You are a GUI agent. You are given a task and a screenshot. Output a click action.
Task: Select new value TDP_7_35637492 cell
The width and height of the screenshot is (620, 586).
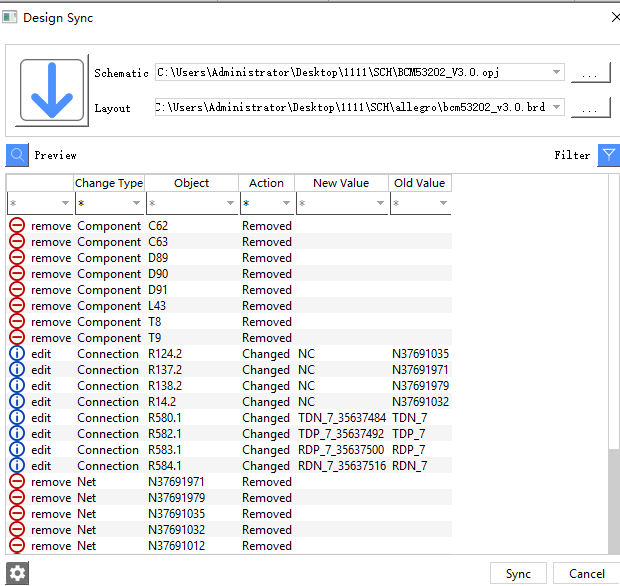click(341, 433)
